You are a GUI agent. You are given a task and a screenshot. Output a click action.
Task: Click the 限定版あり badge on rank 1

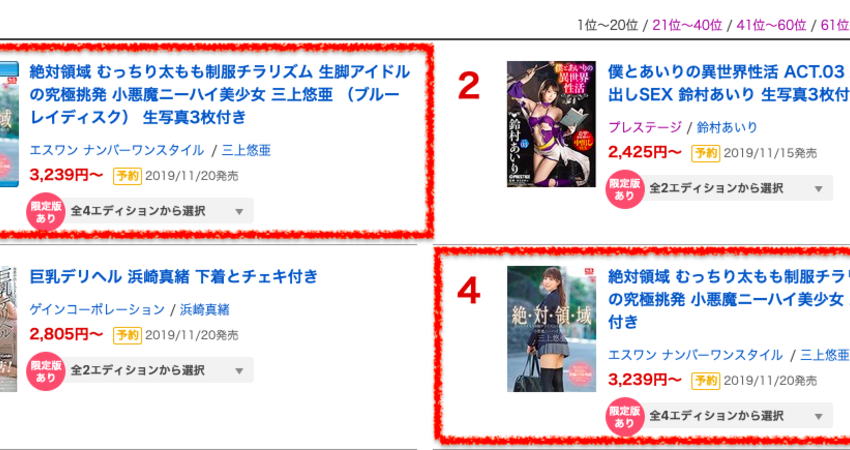tap(46, 212)
